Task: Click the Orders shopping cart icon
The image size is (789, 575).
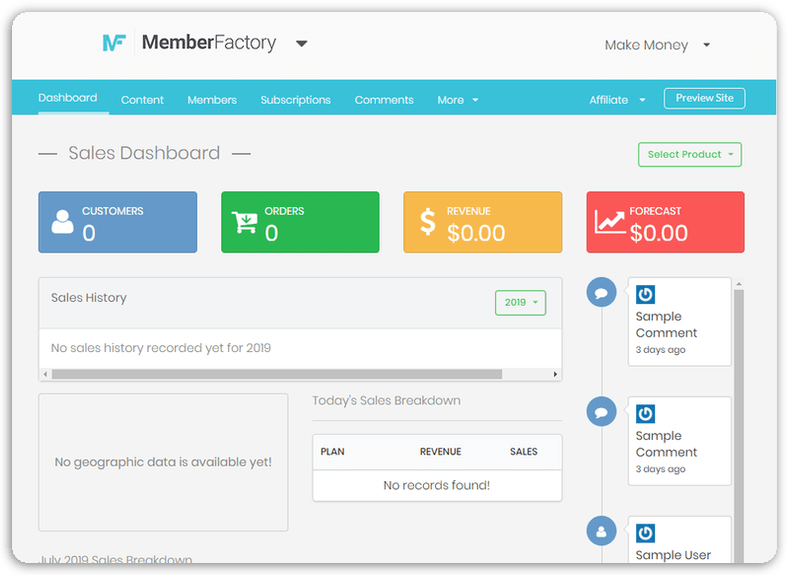Action: coord(245,222)
